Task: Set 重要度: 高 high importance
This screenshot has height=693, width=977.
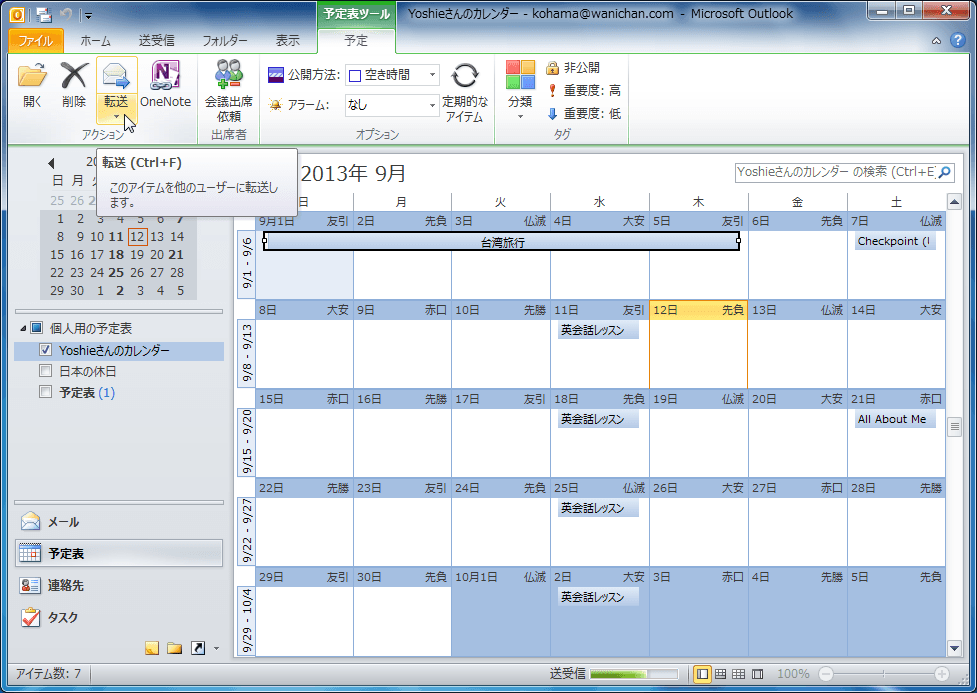Action: pyautogui.click(x=583, y=90)
